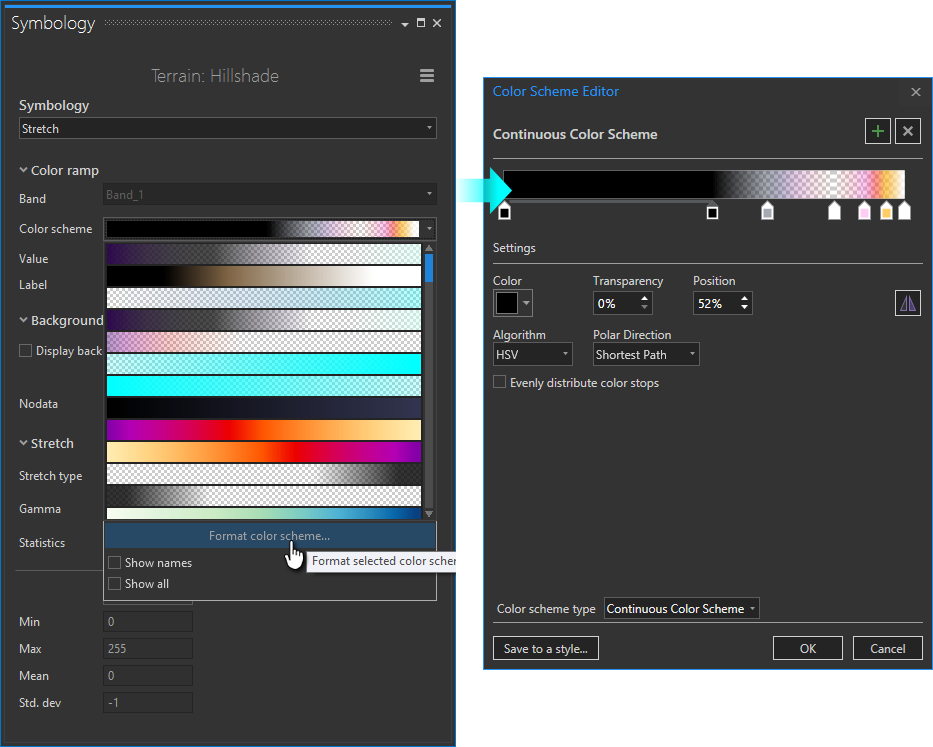Open the Symbology pane hamburger menu
Viewport: 933px width, 747px height.
427,76
